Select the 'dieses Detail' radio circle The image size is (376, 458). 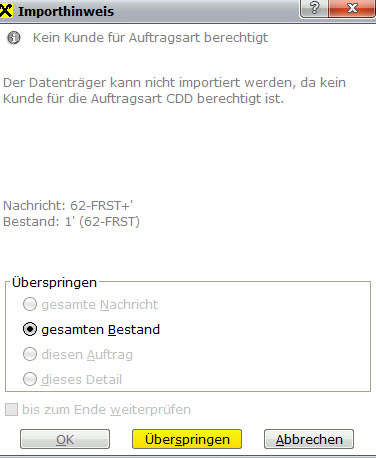pos(30,379)
